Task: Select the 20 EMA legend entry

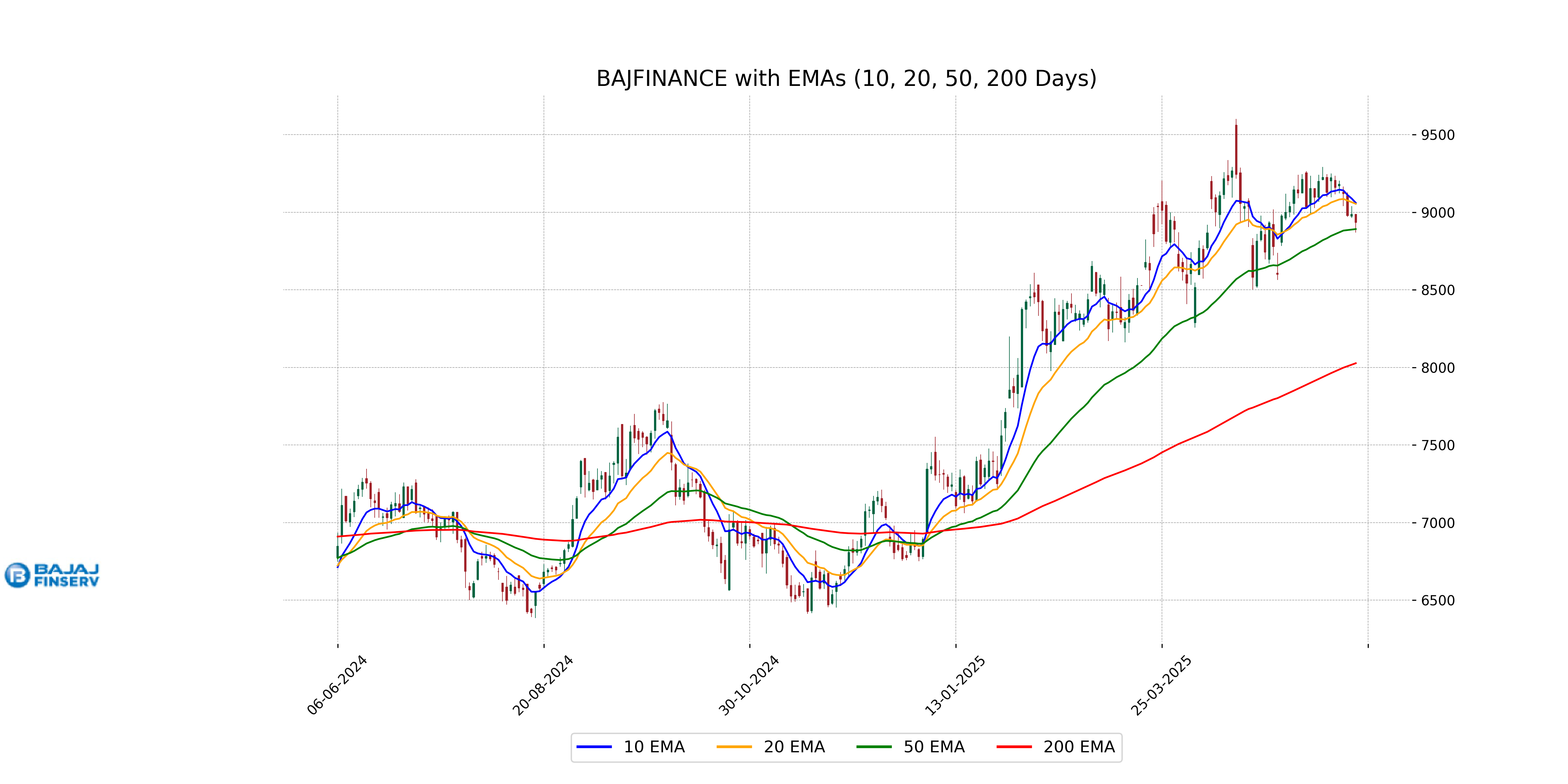Action: (771, 747)
